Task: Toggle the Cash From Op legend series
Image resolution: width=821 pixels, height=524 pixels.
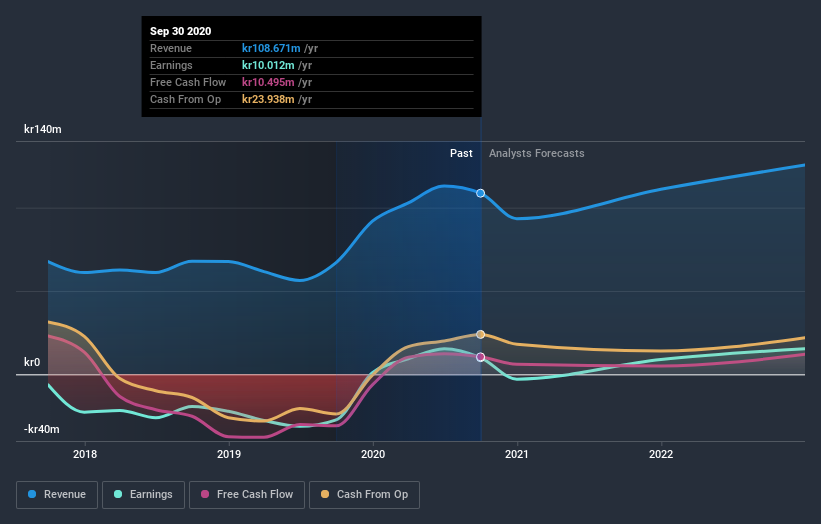Action: tap(364, 495)
